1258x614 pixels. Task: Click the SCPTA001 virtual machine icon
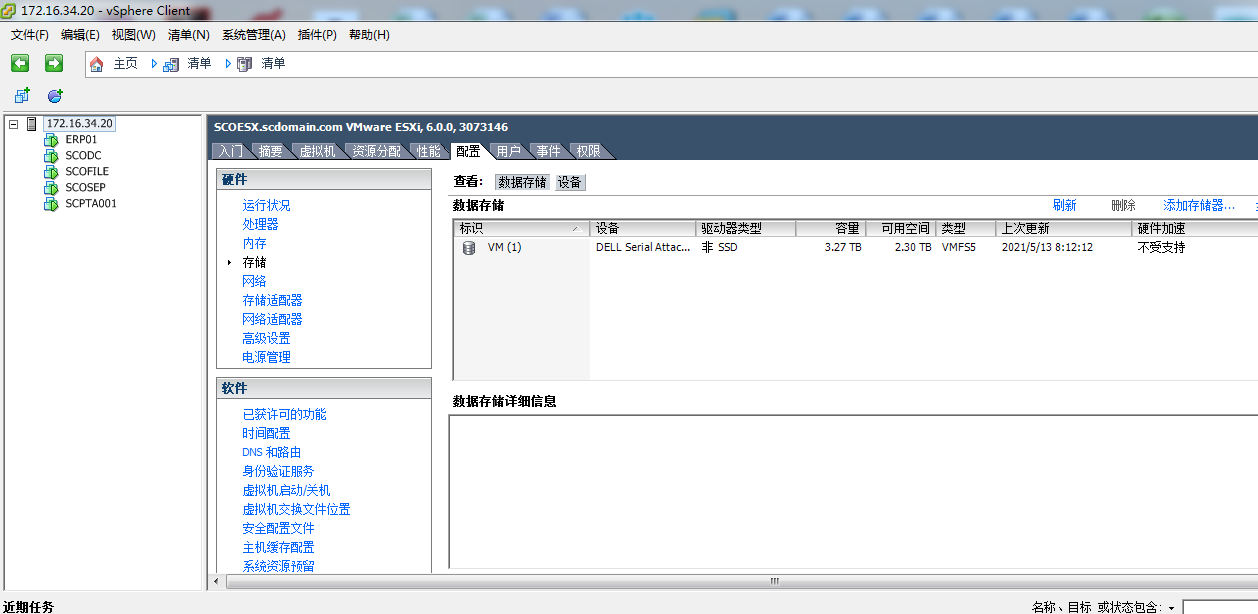click(51, 204)
